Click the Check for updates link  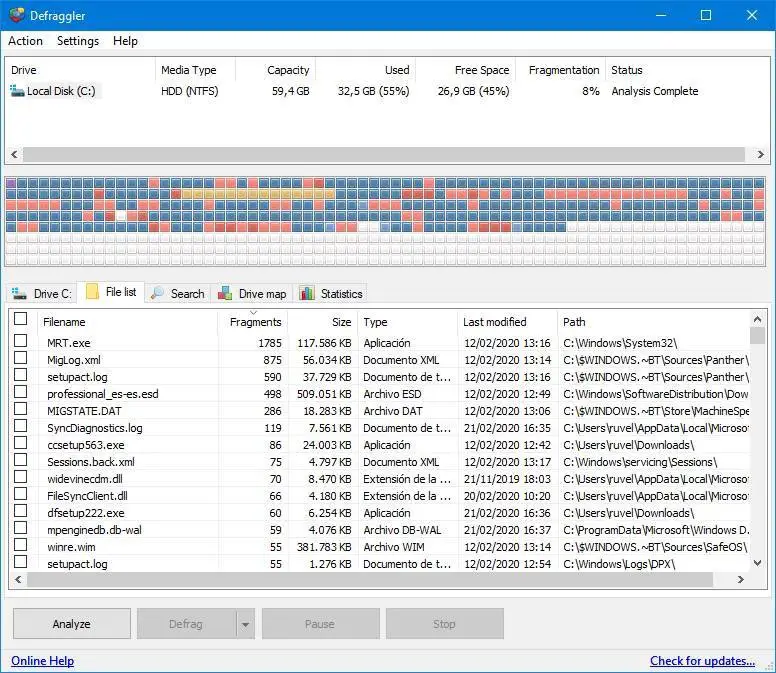pyautogui.click(x=702, y=661)
